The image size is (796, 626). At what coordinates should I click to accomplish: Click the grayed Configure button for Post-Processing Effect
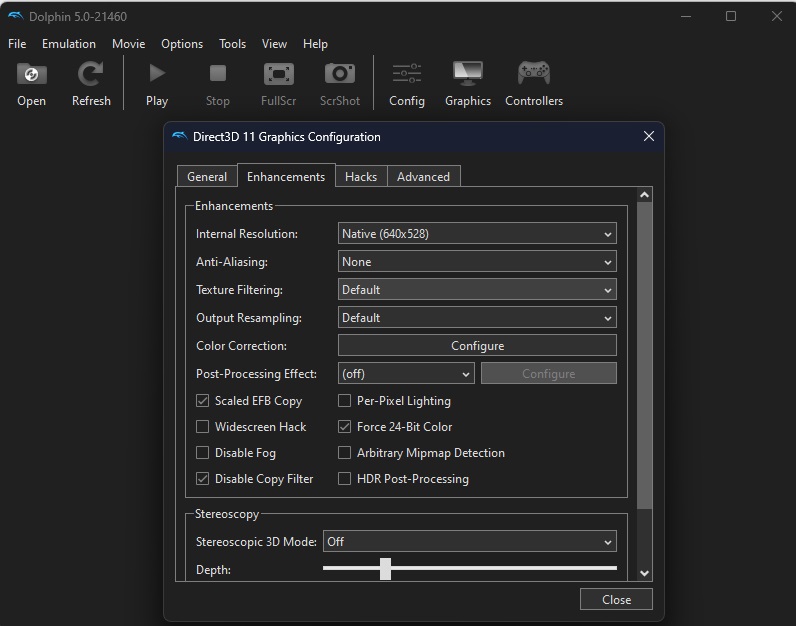[x=549, y=374]
